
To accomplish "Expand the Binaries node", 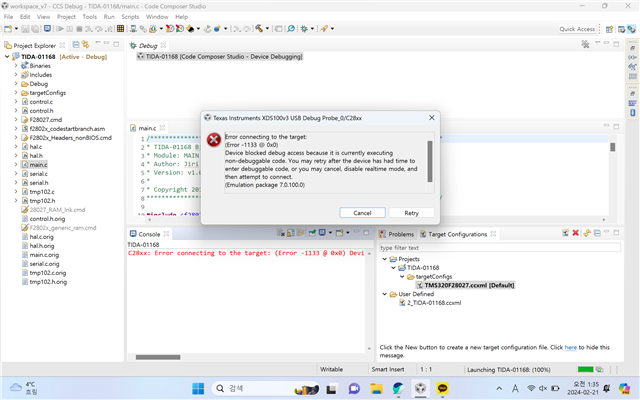I will click(x=16, y=66).
